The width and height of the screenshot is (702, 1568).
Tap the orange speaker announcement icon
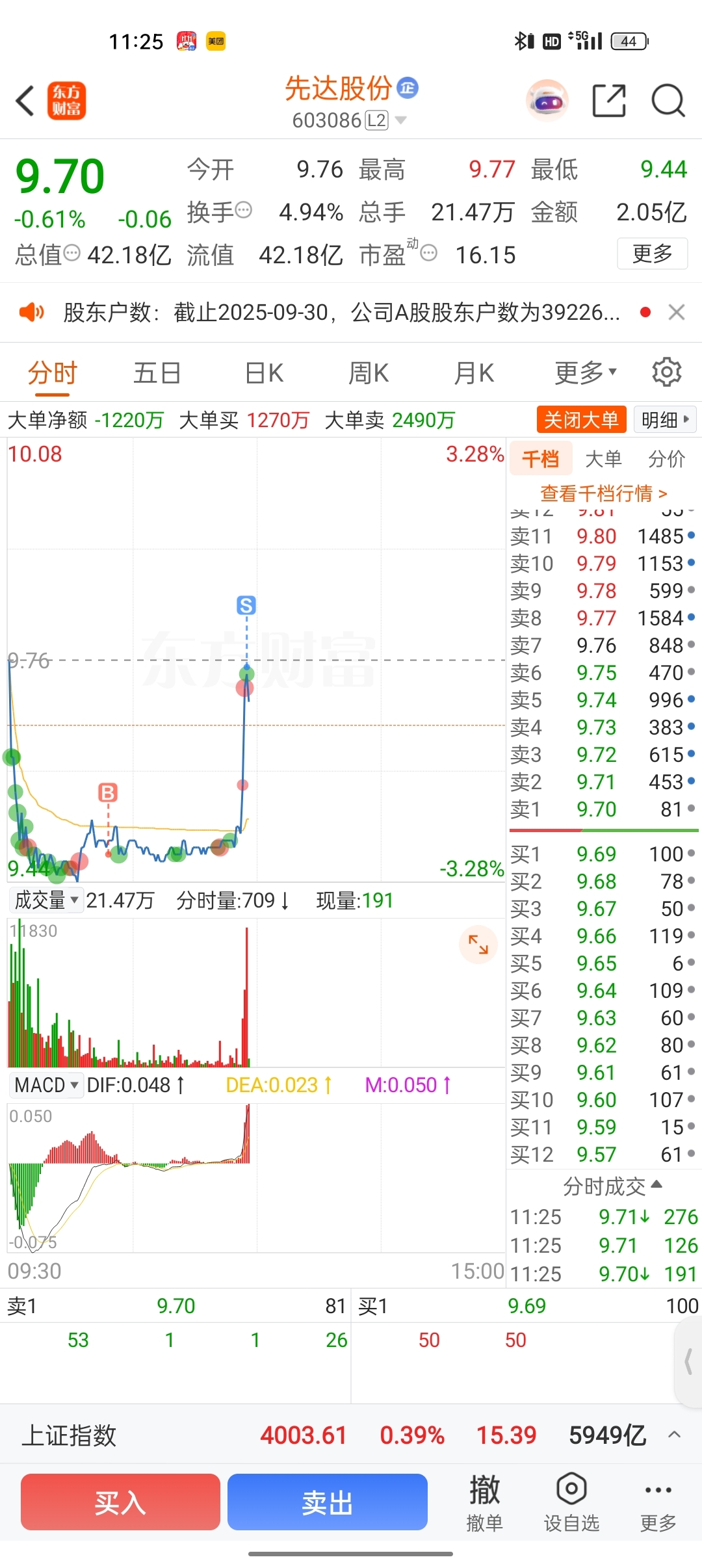tap(31, 313)
